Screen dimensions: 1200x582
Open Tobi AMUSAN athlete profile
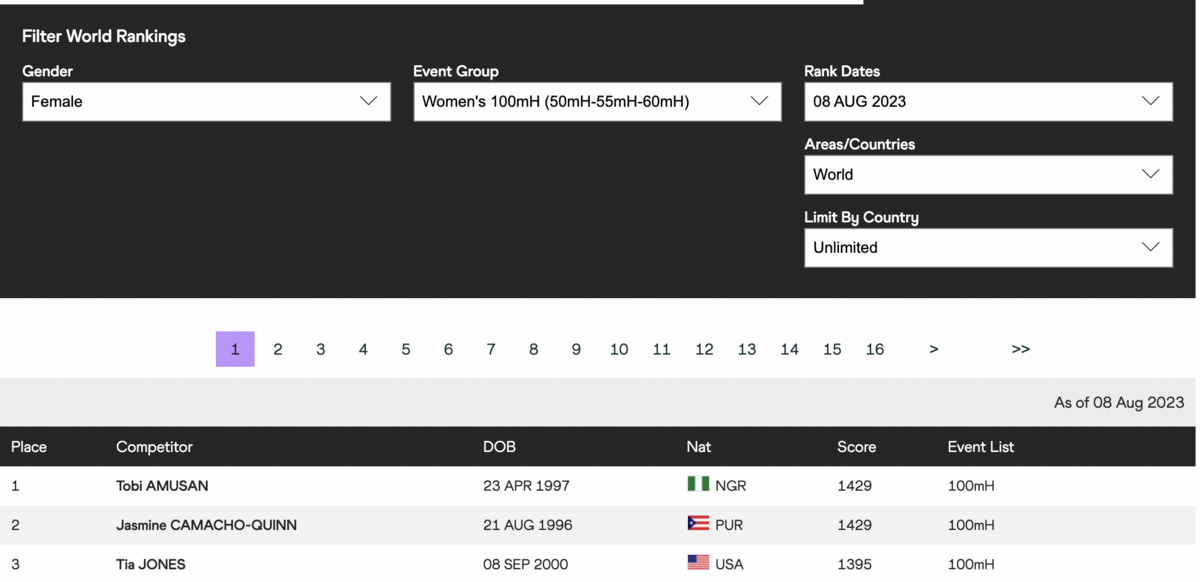(162, 486)
